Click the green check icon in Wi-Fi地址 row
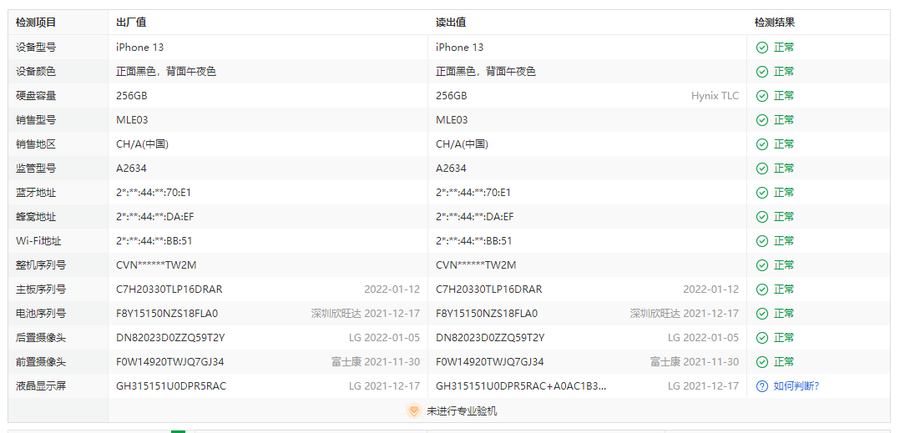Screen dimensions: 900x433 pos(762,241)
